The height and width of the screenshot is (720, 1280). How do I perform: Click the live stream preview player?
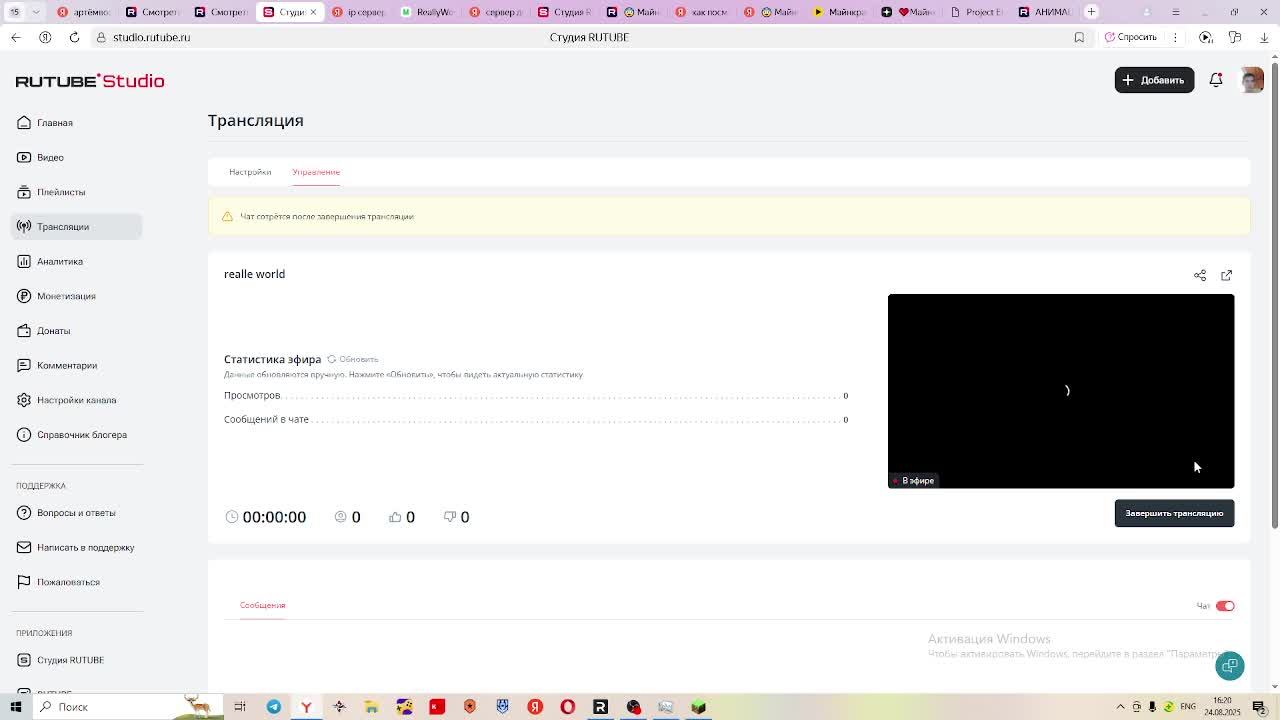click(1061, 391)
